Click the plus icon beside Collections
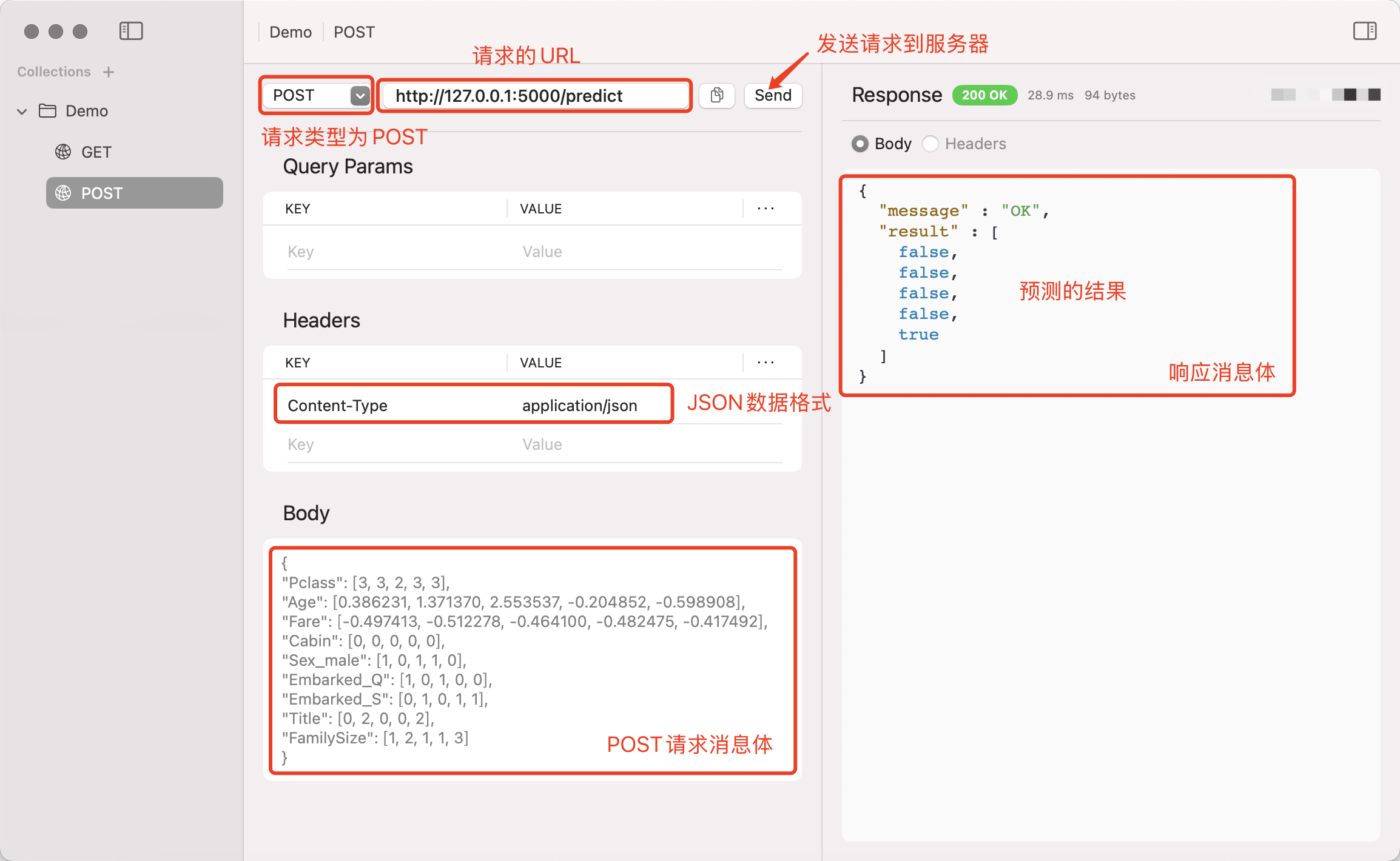Screen dimensions: 1400x861 pos(109,72)
